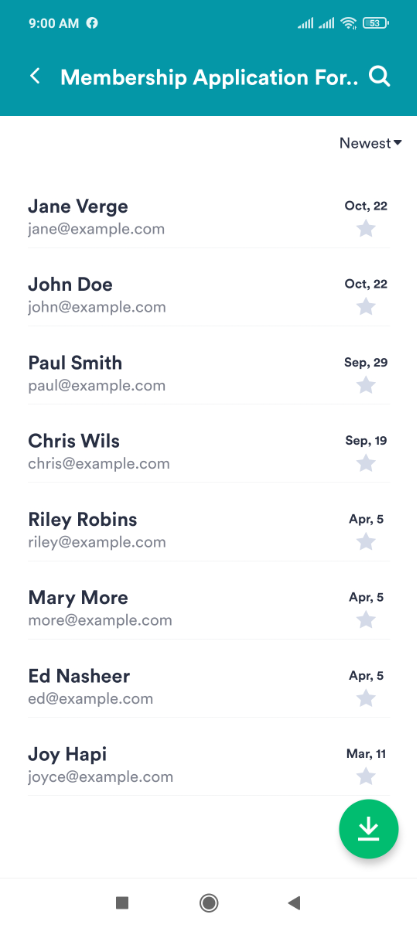Screen dimensions: 417x928
Task: Tap Android back triangle button
Action: (x=294, y=903)
